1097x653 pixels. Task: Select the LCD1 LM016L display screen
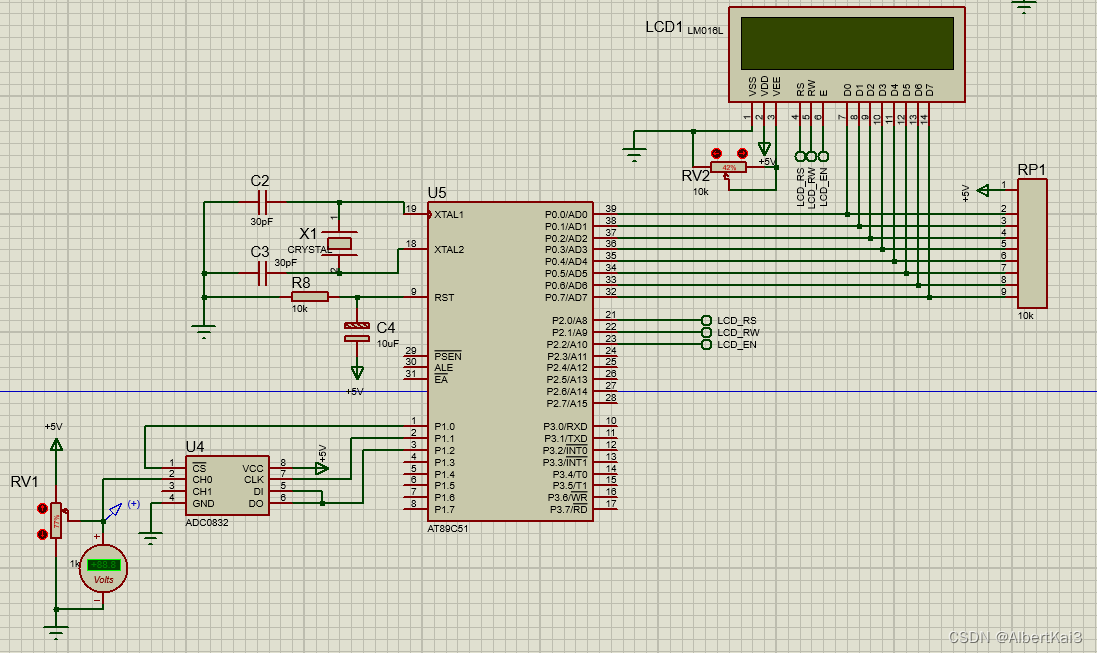click(847, 43)
